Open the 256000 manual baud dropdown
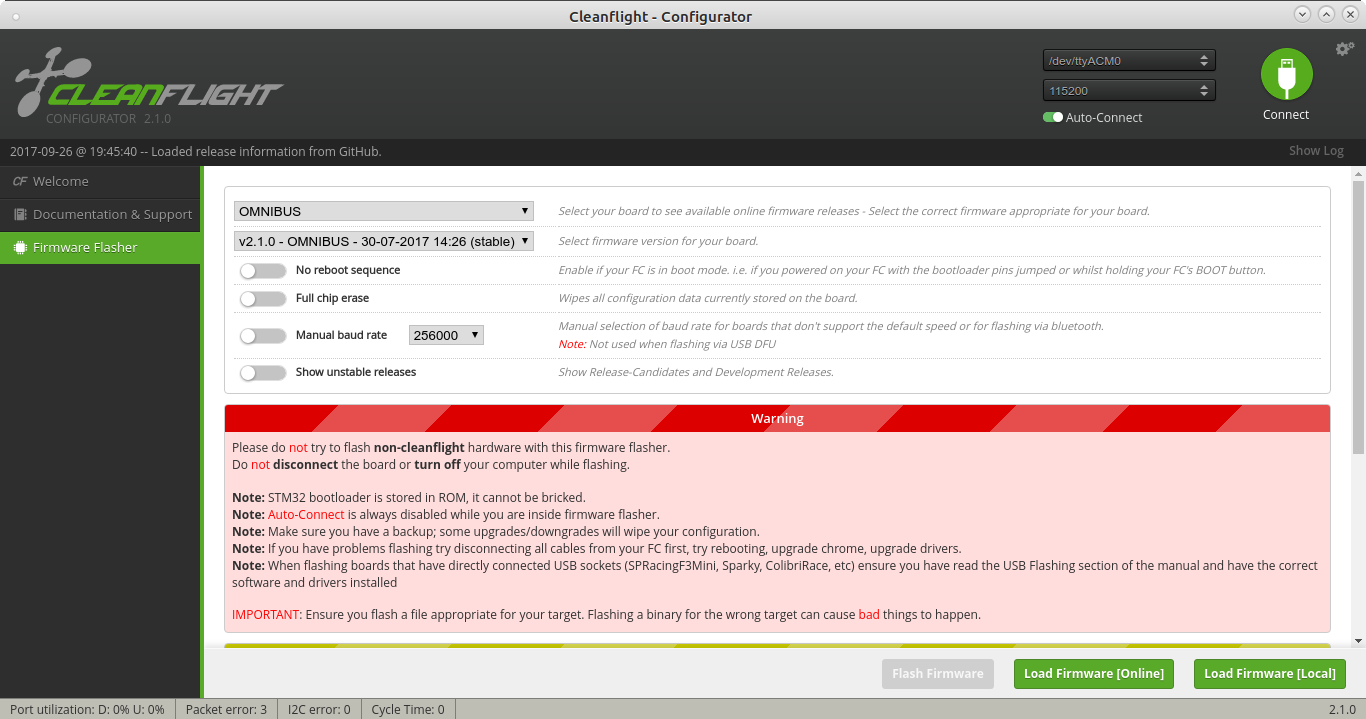This screenshot has width=1366, height=719. point(446,335)
